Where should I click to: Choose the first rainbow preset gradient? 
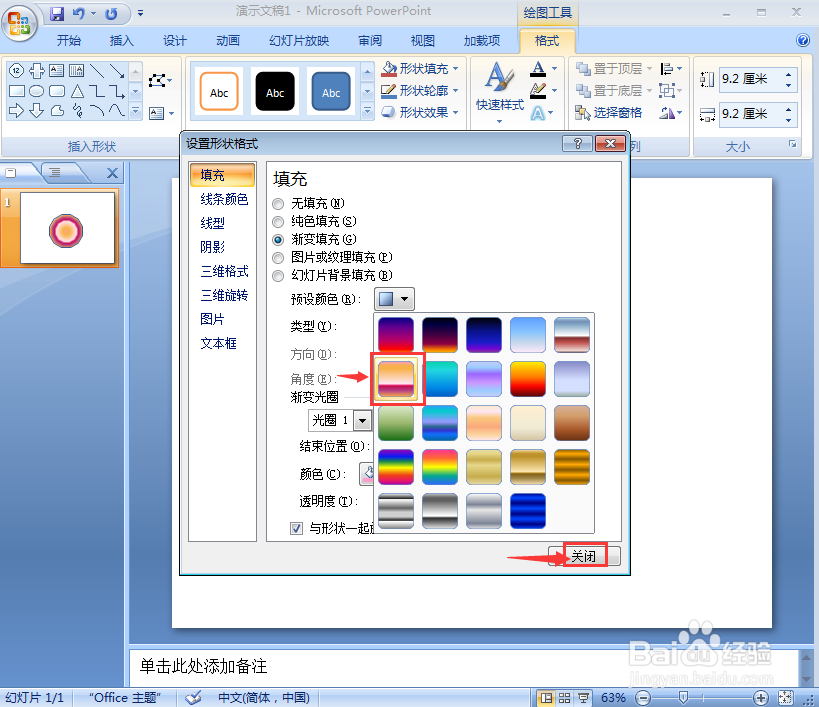(x=396, y=467)
